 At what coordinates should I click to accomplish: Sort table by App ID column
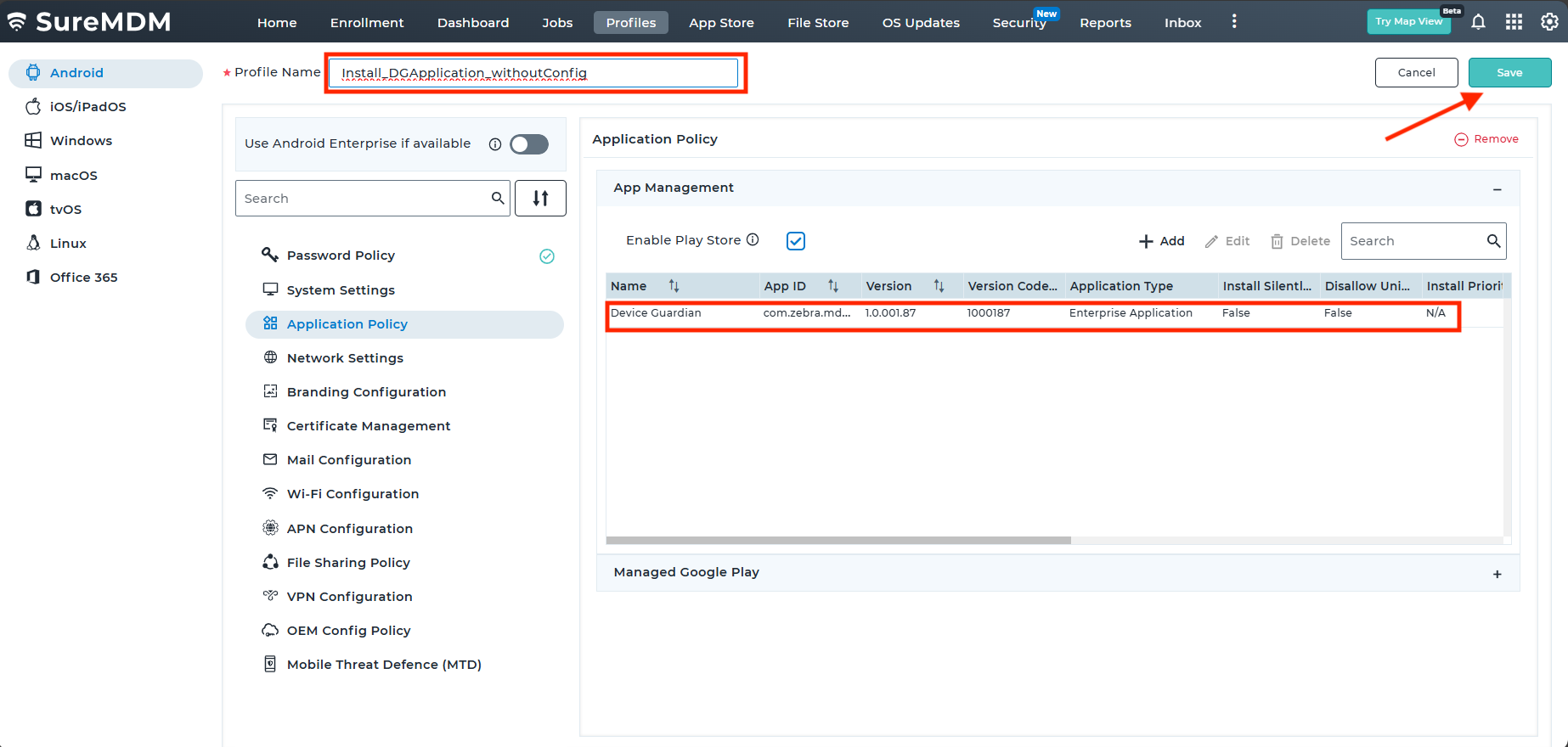pyautogui.click(x=833, y=286)
